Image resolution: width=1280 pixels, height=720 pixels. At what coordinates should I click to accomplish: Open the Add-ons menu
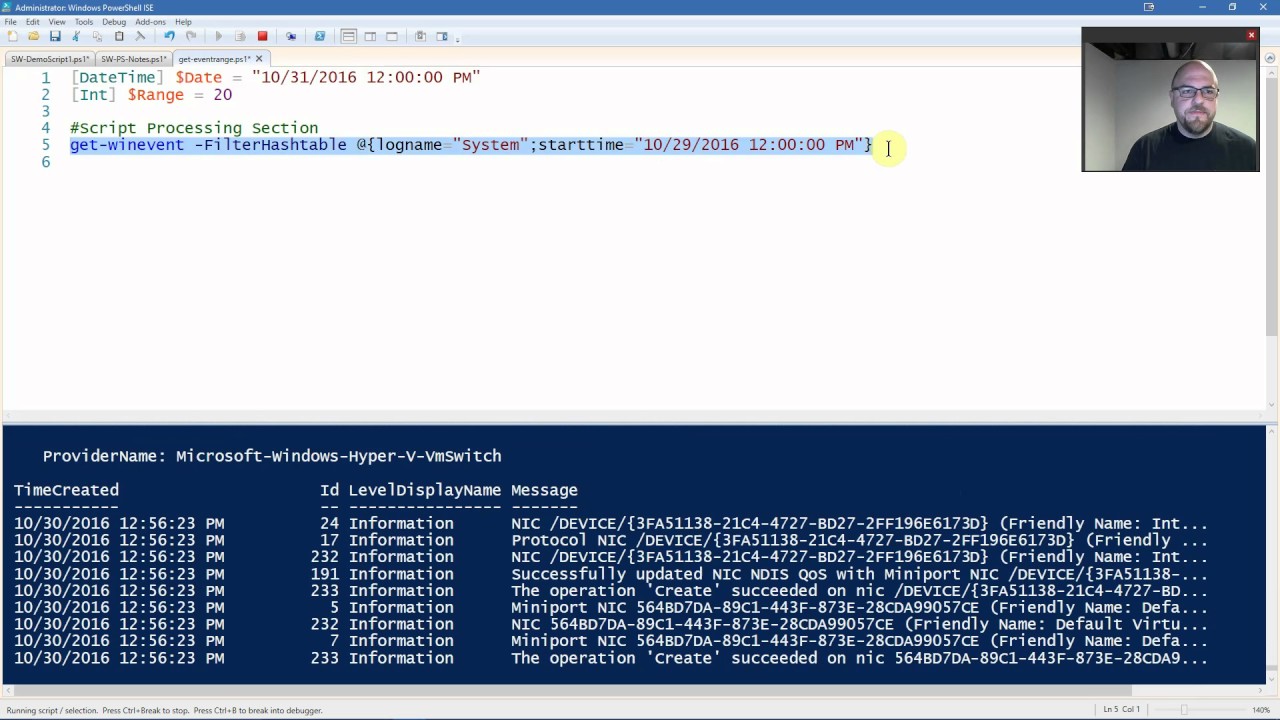coord(151,21)
